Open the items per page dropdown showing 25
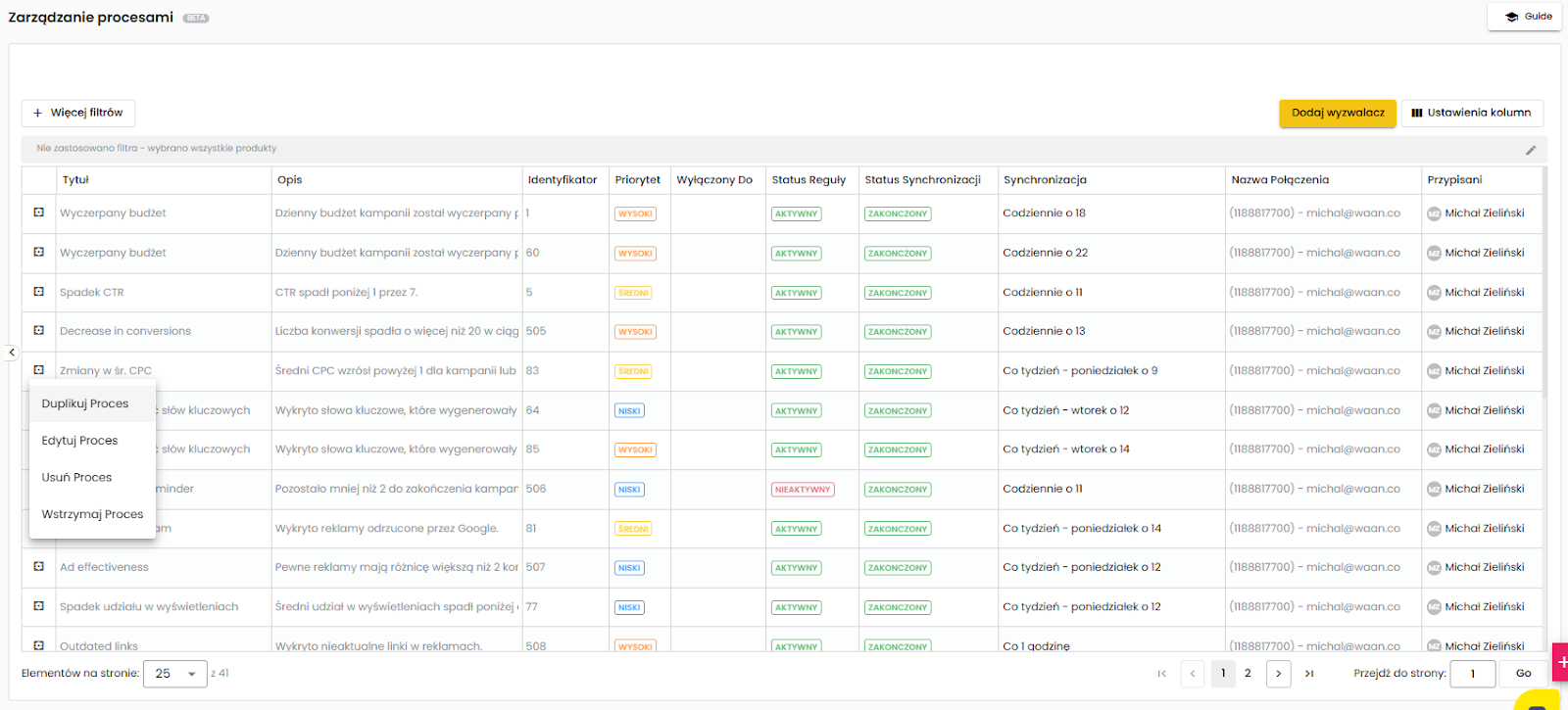Image resolution: width=1568 pixels, height=710 pixels. 175,674
